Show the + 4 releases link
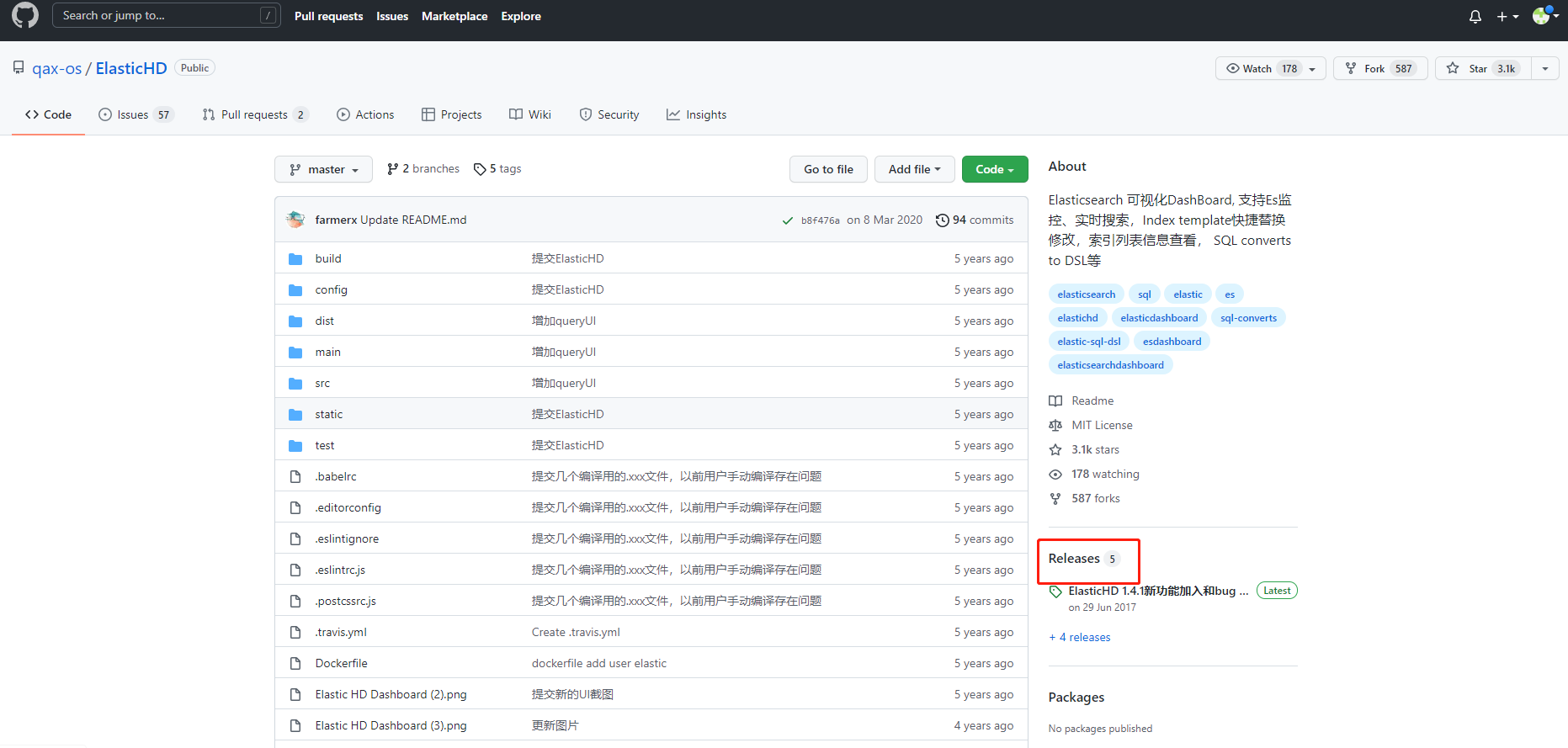Screen dimensions: 1568x748 pos(1080,638)
